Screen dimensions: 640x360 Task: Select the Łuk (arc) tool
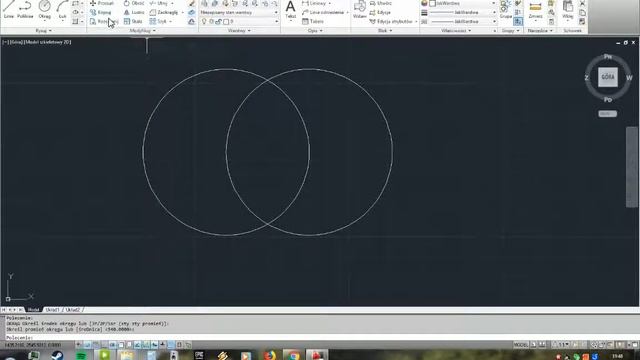(62, 10)
